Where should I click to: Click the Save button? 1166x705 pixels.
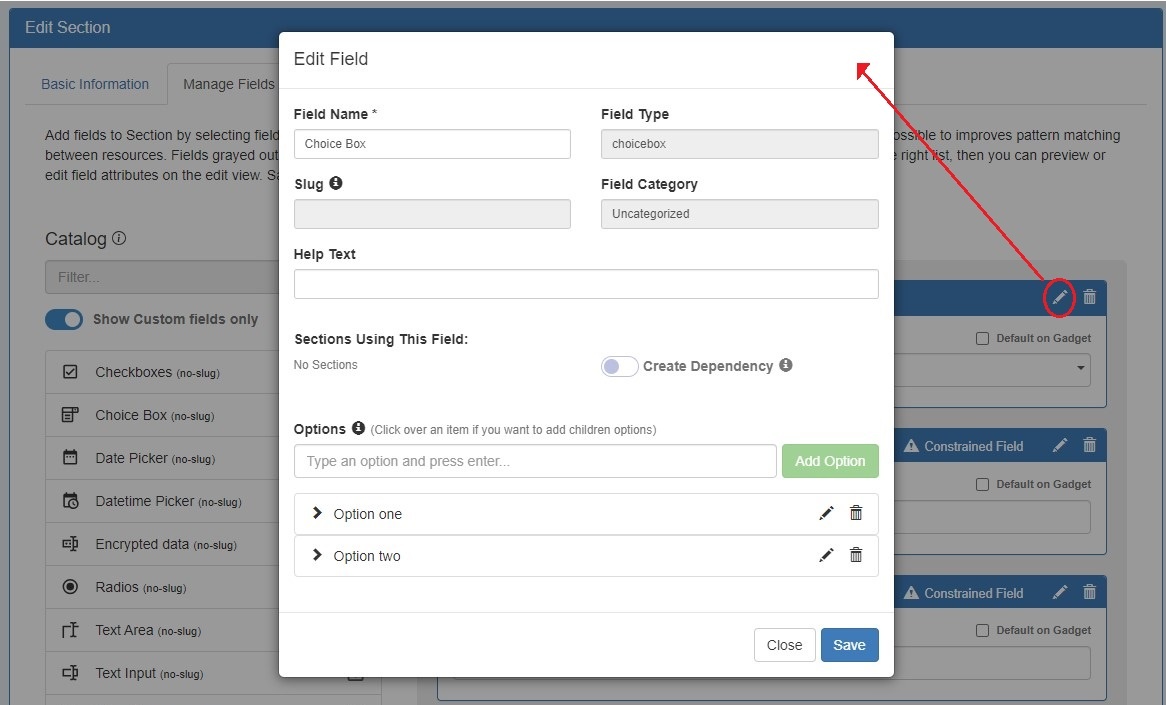click(849, 645)
